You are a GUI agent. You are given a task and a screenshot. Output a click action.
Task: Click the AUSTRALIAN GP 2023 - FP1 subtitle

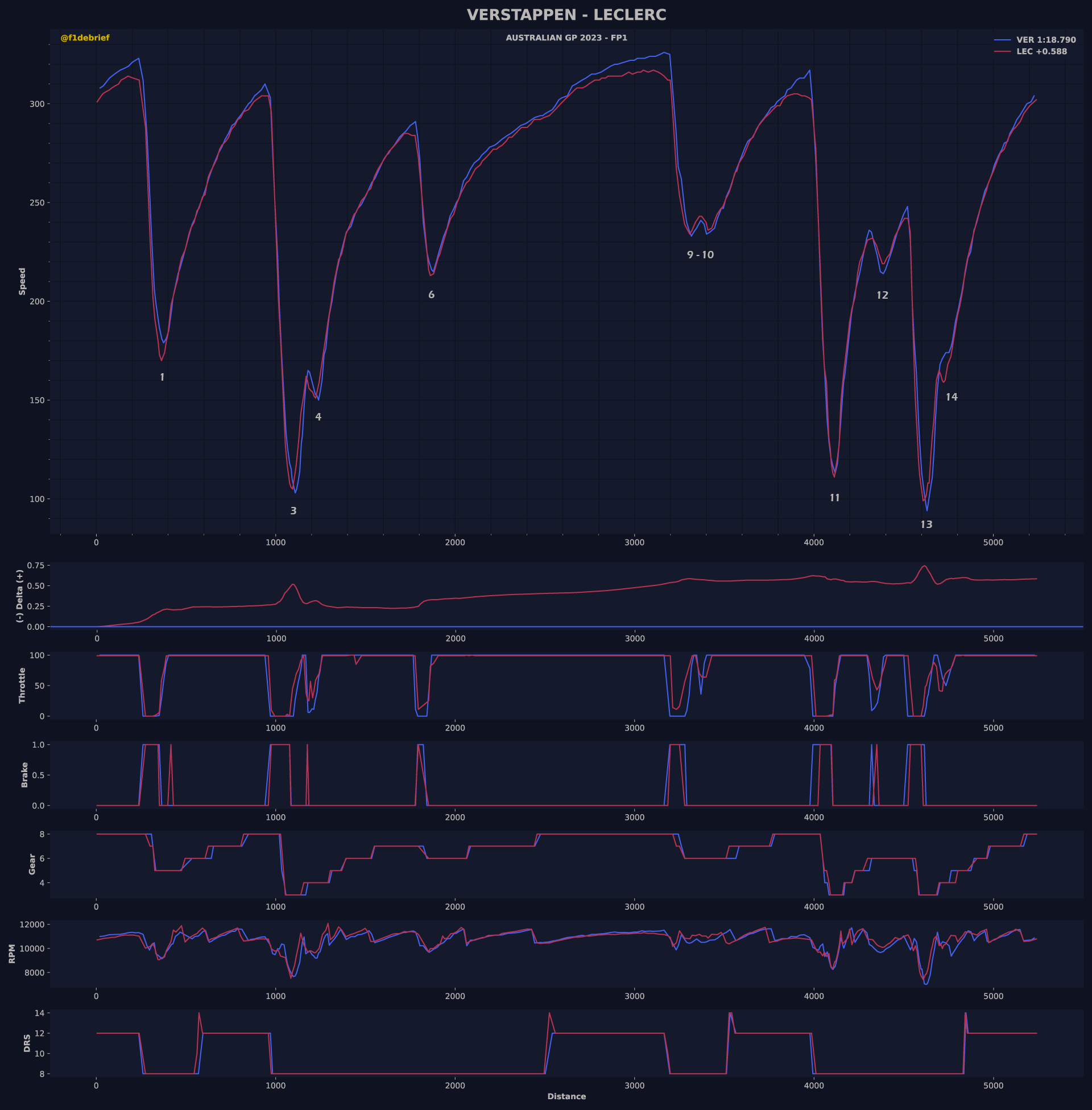coord(566,38)
